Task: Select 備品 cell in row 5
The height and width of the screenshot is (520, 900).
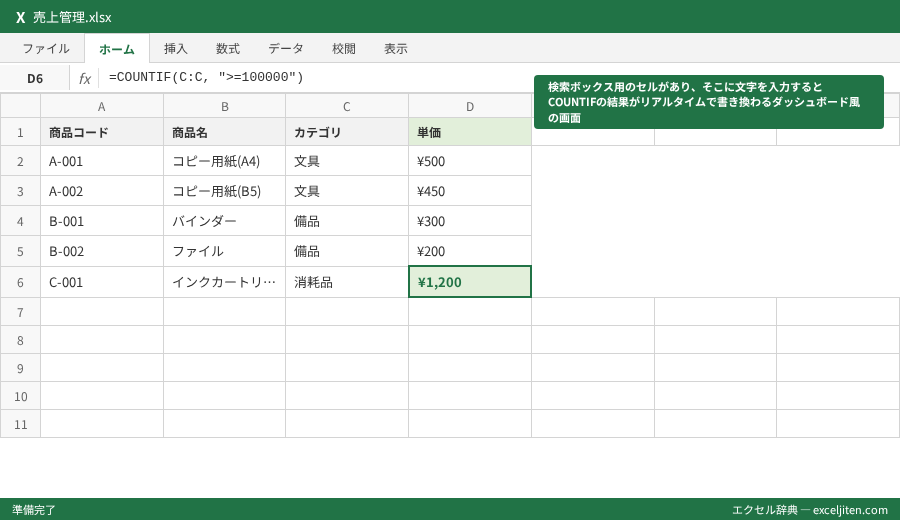Action: tap(347, 251)
